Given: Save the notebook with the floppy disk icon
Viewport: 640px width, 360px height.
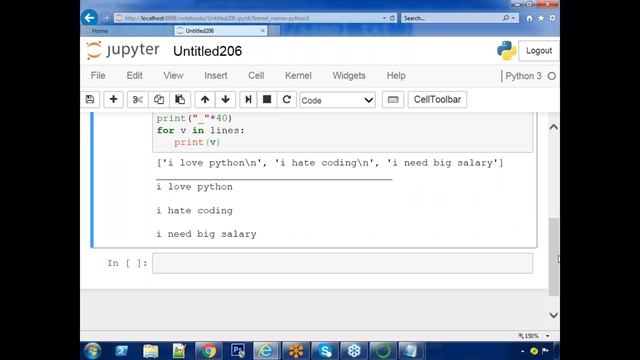Looking at the screenshot, I should (90, 100).
